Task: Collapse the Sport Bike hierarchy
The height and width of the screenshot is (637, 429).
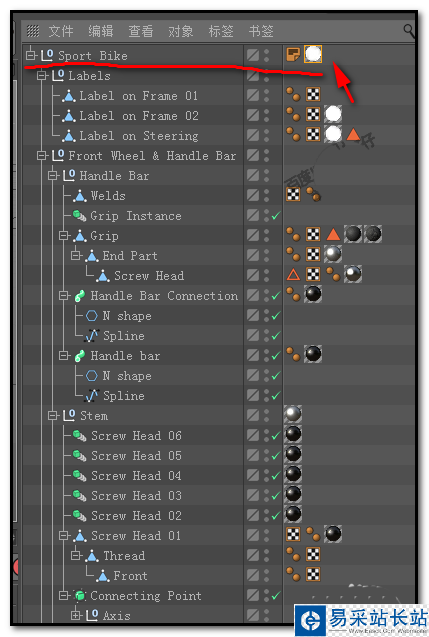Action: 31,55
